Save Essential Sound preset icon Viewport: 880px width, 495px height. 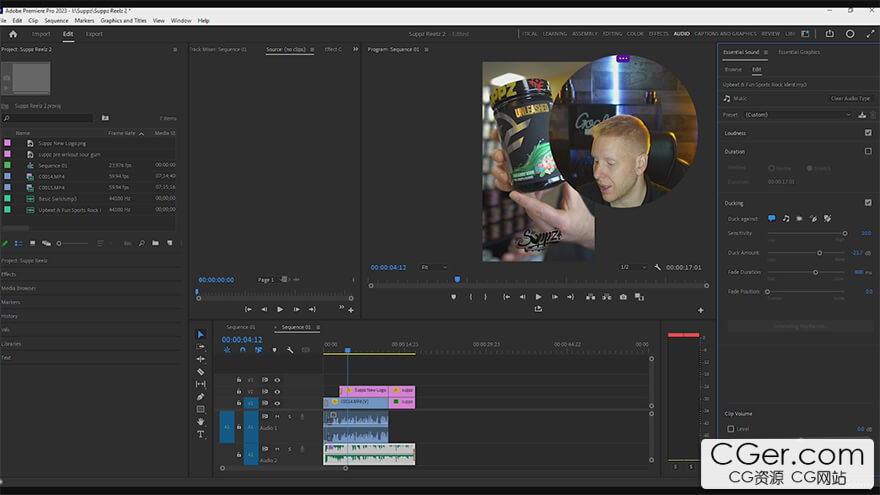click(862, 115)
